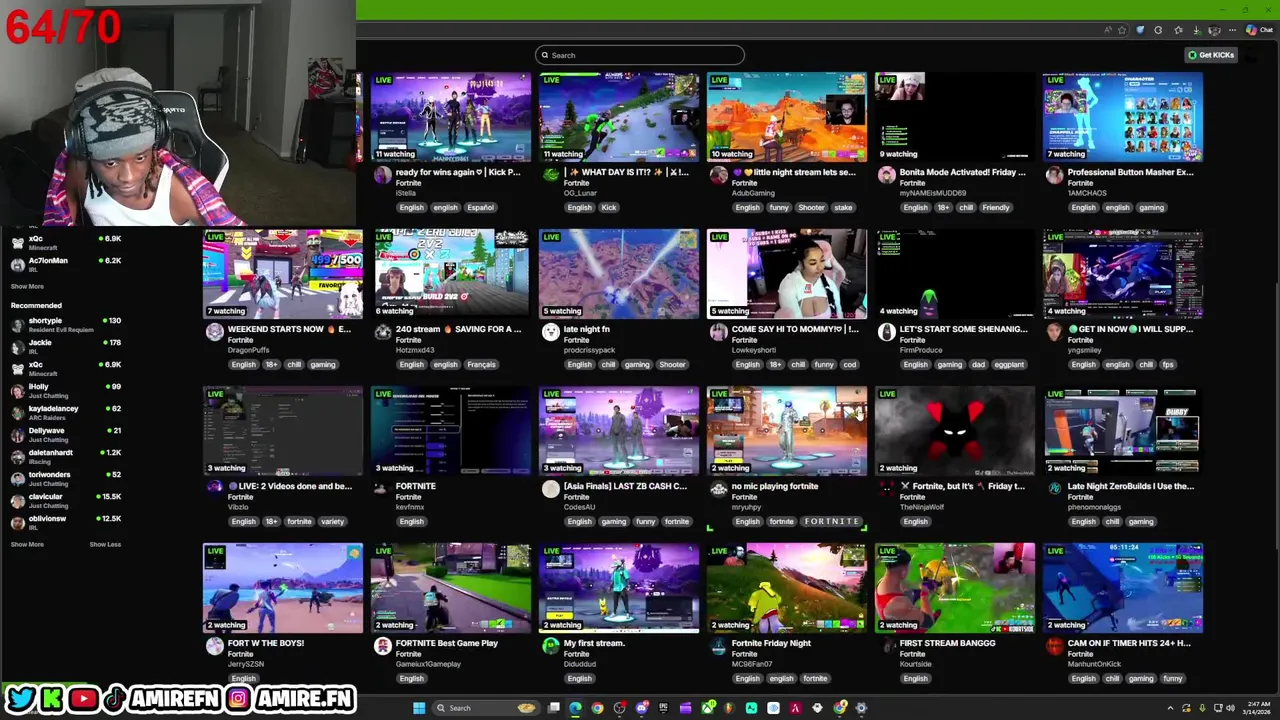Click the highlighted FORTNITE tag under mryuhpy
This screenshot has width=1280, height=720.
(x=832, y=521)
